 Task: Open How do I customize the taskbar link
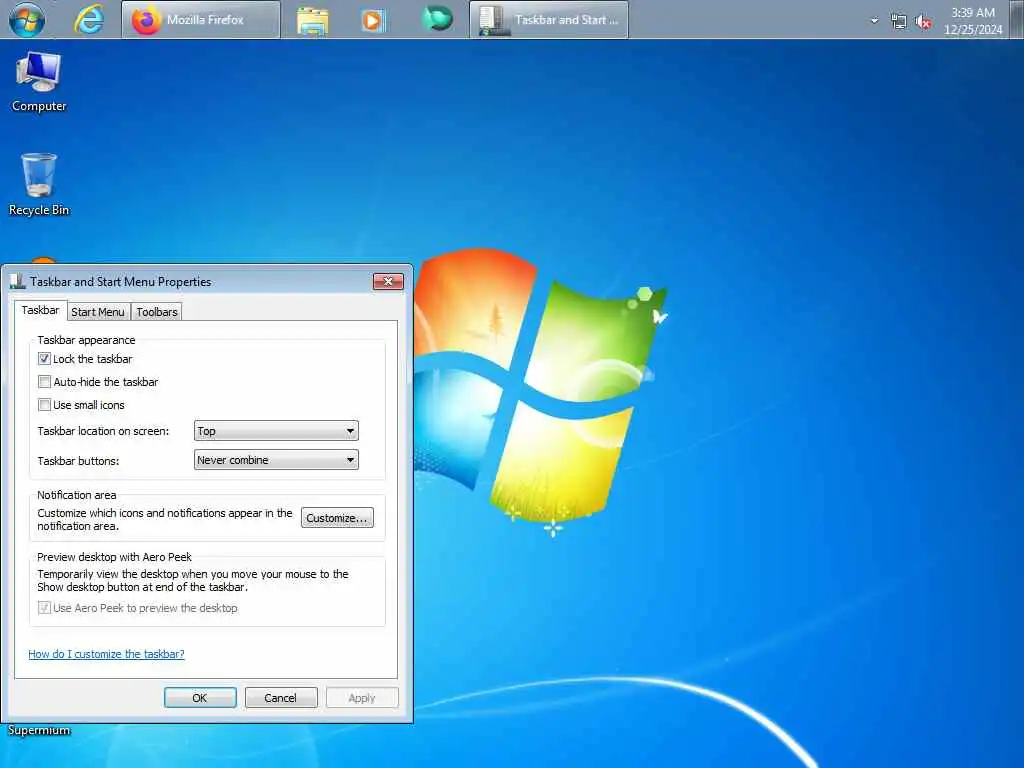pos(106,654)
